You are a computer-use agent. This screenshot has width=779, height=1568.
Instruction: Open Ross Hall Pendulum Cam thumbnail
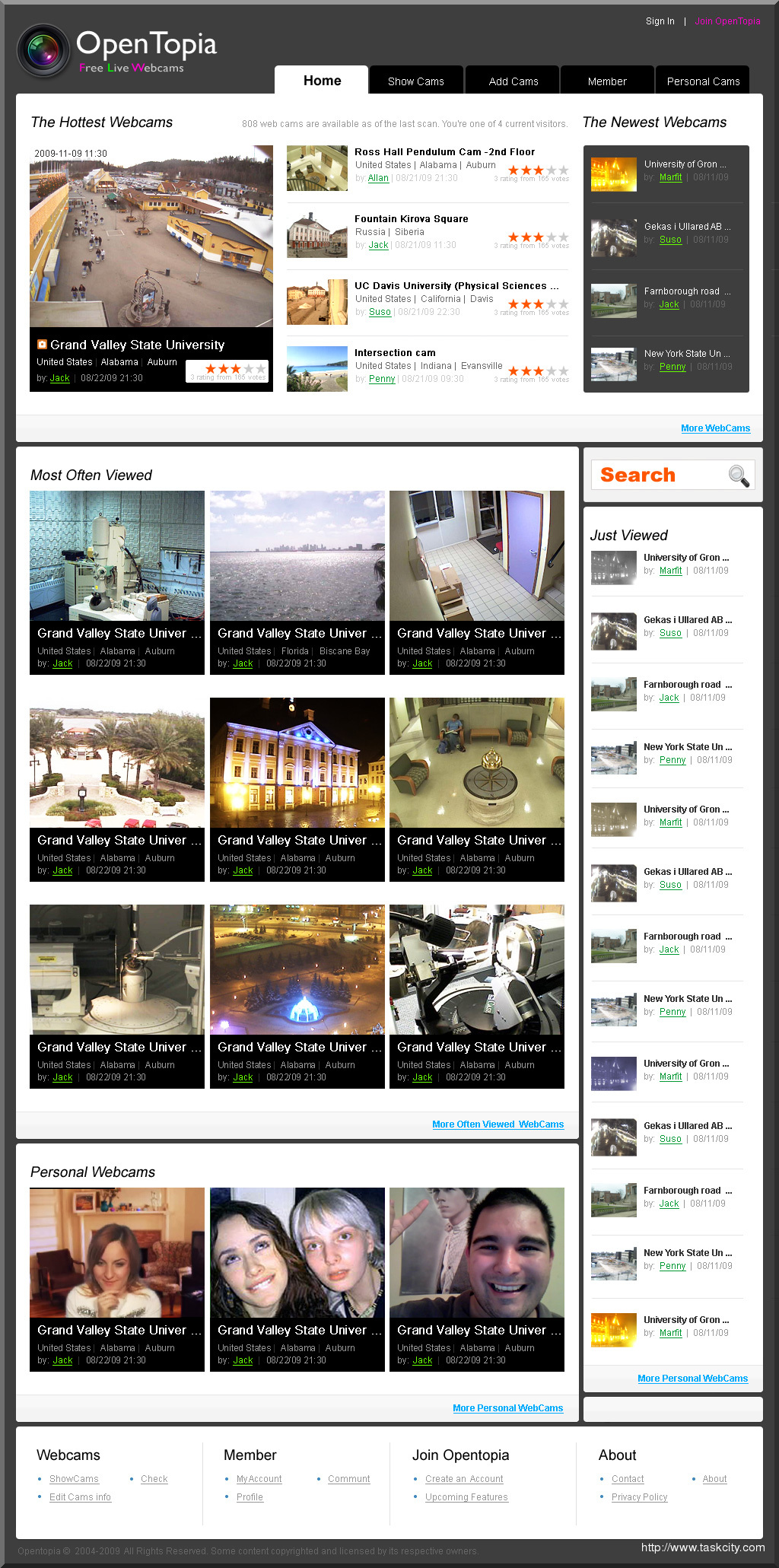317,168
